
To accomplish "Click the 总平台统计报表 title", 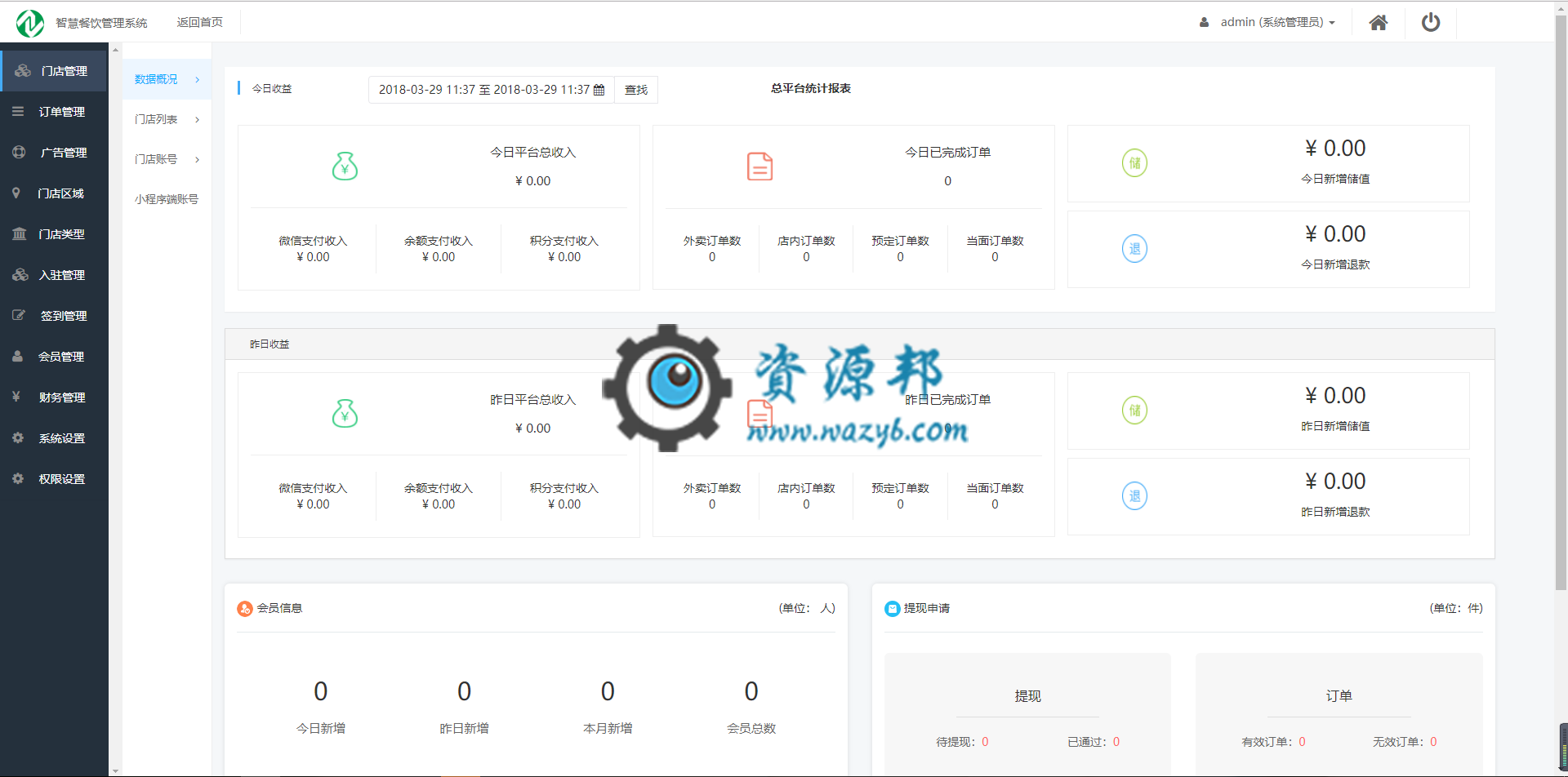I will click(x=811, y=88).
